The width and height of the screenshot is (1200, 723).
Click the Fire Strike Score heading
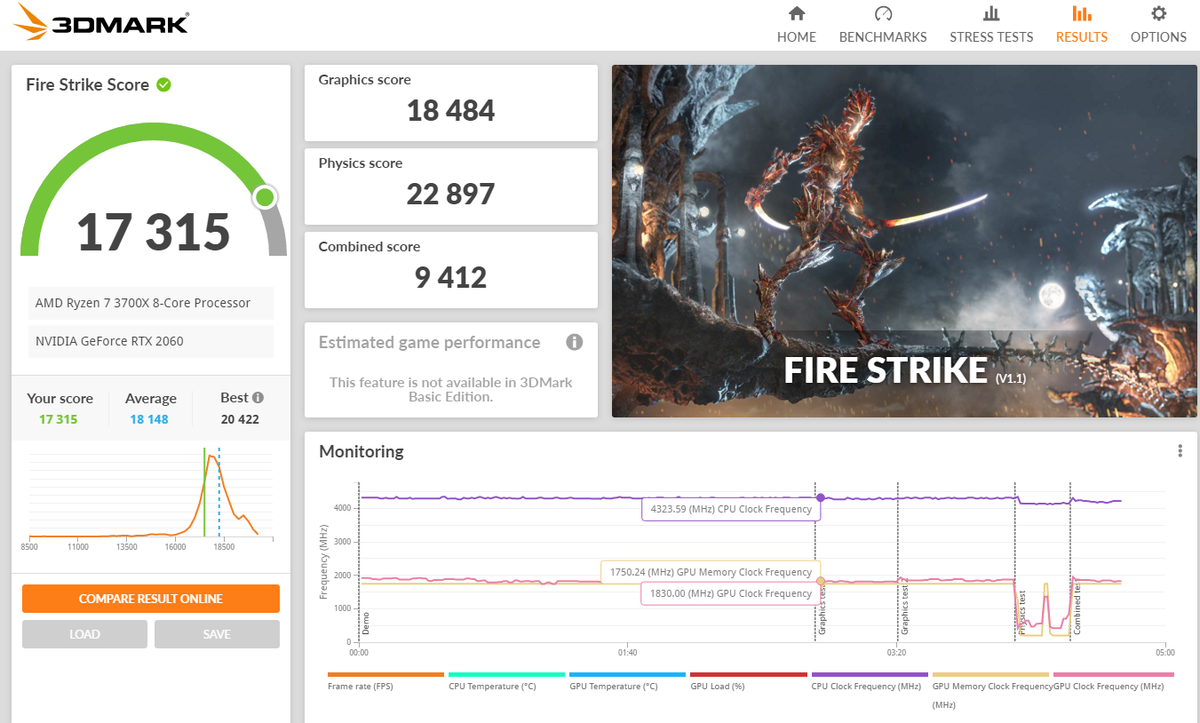tap(88, 85)
